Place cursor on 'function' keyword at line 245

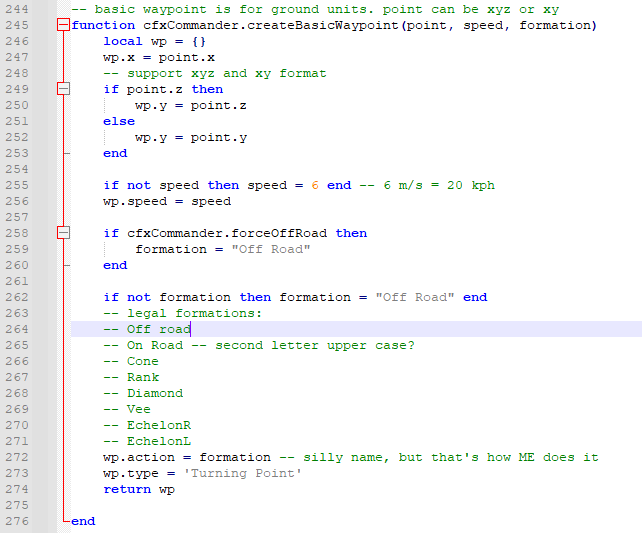[x=103, y=25]
